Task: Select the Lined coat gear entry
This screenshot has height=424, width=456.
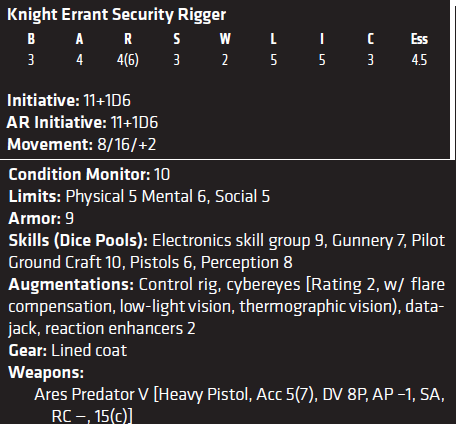Action: (89, 351)
